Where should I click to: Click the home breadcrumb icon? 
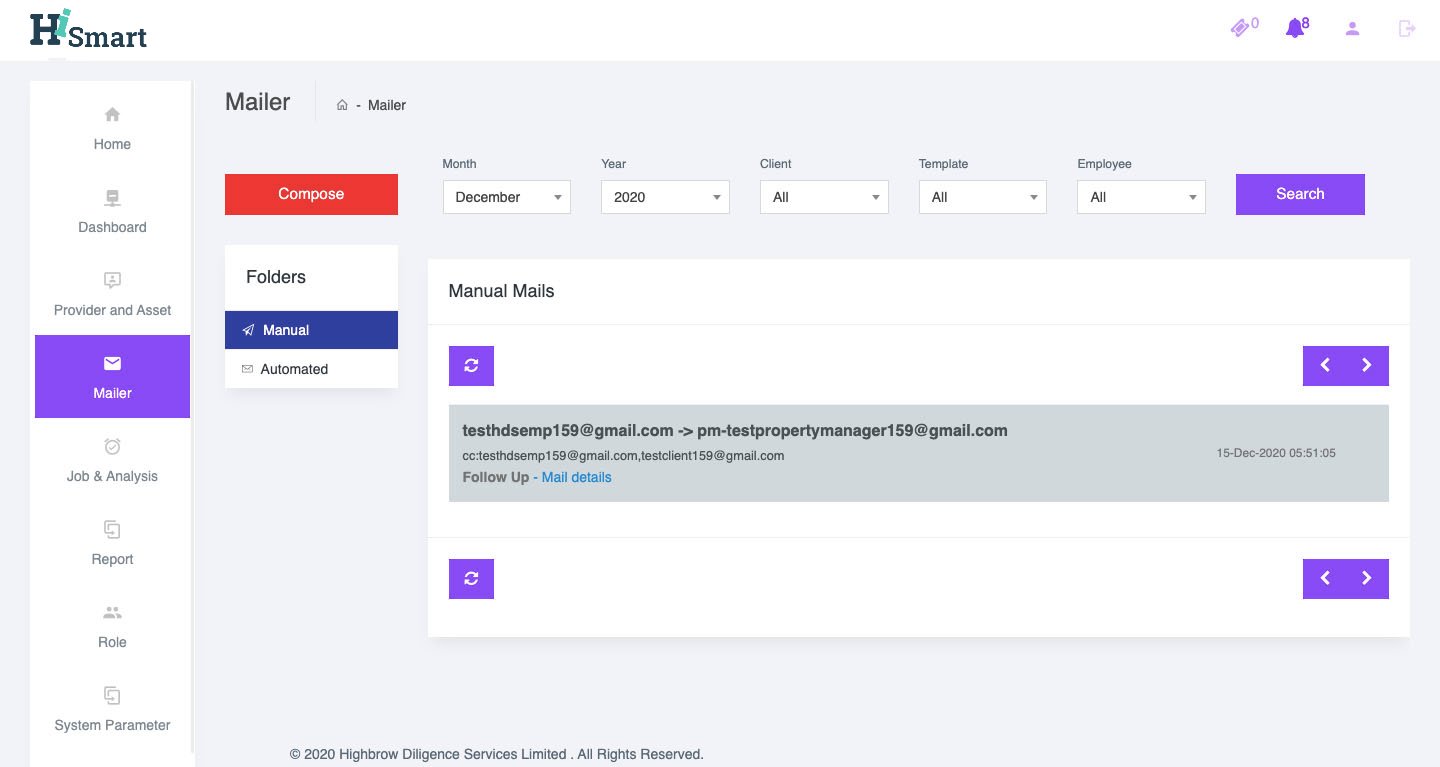pyautogui.click(x=342, y=105)
